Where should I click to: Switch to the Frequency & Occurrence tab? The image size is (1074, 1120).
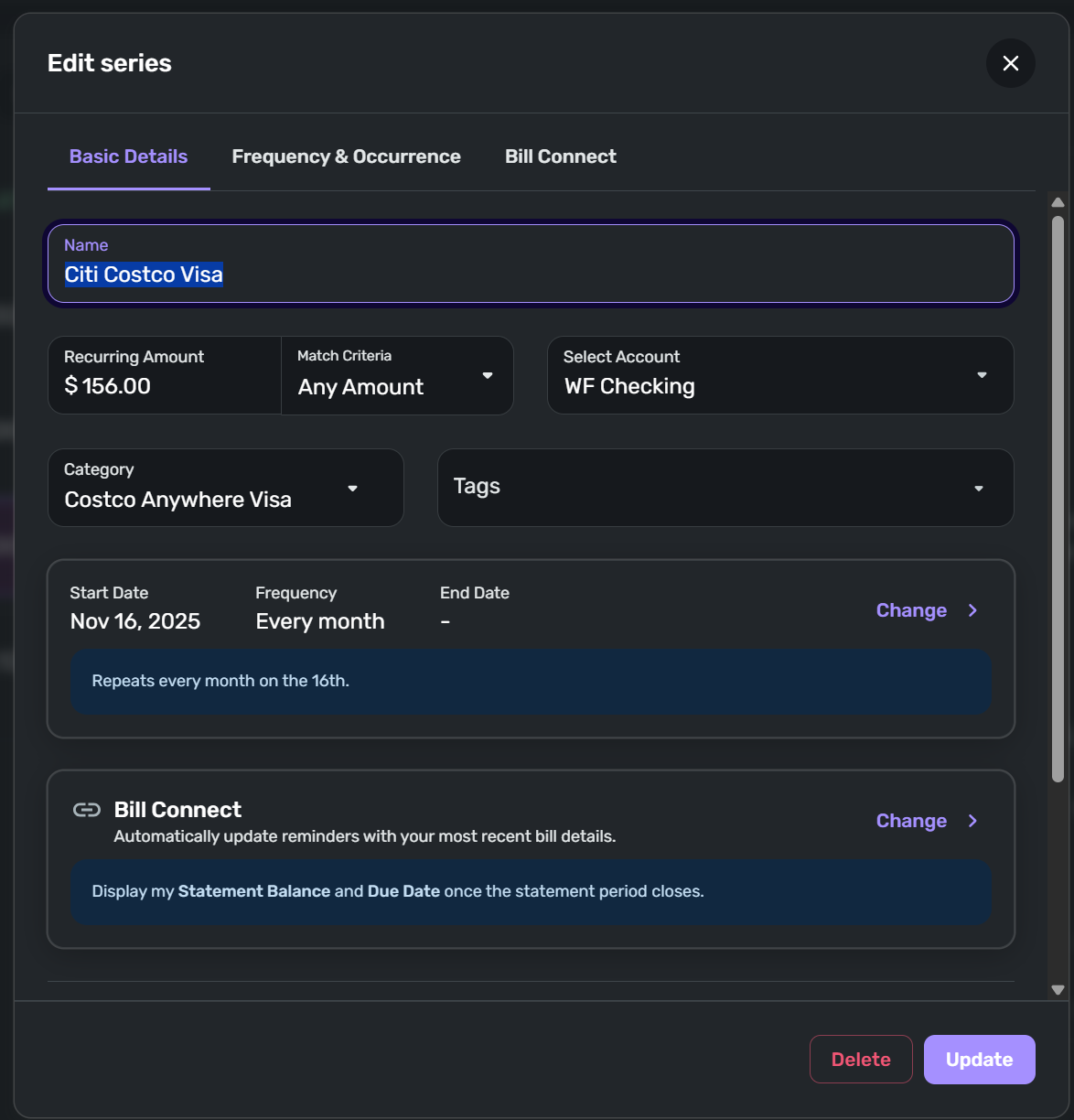(x=346, y=156)
